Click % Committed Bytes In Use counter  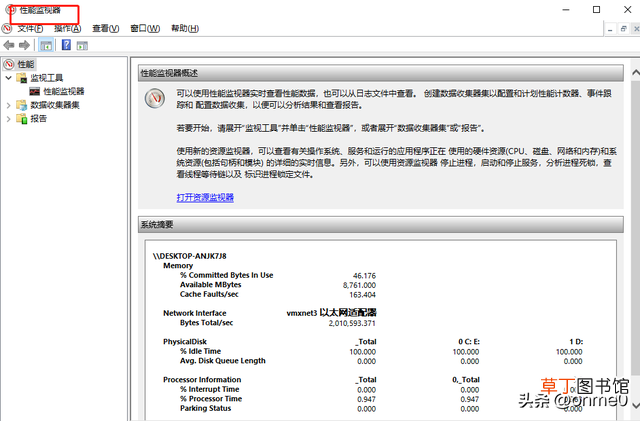227,275
